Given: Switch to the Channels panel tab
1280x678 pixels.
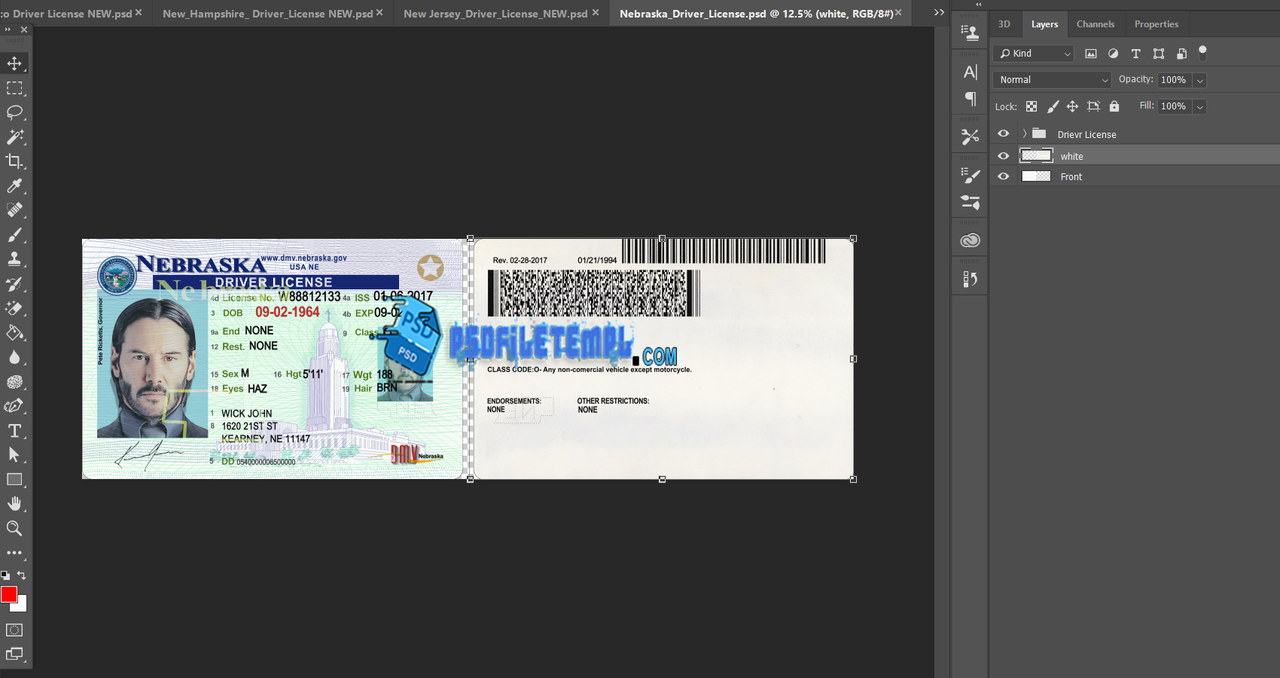Looking at the screenshot, I should [1096, 24].
